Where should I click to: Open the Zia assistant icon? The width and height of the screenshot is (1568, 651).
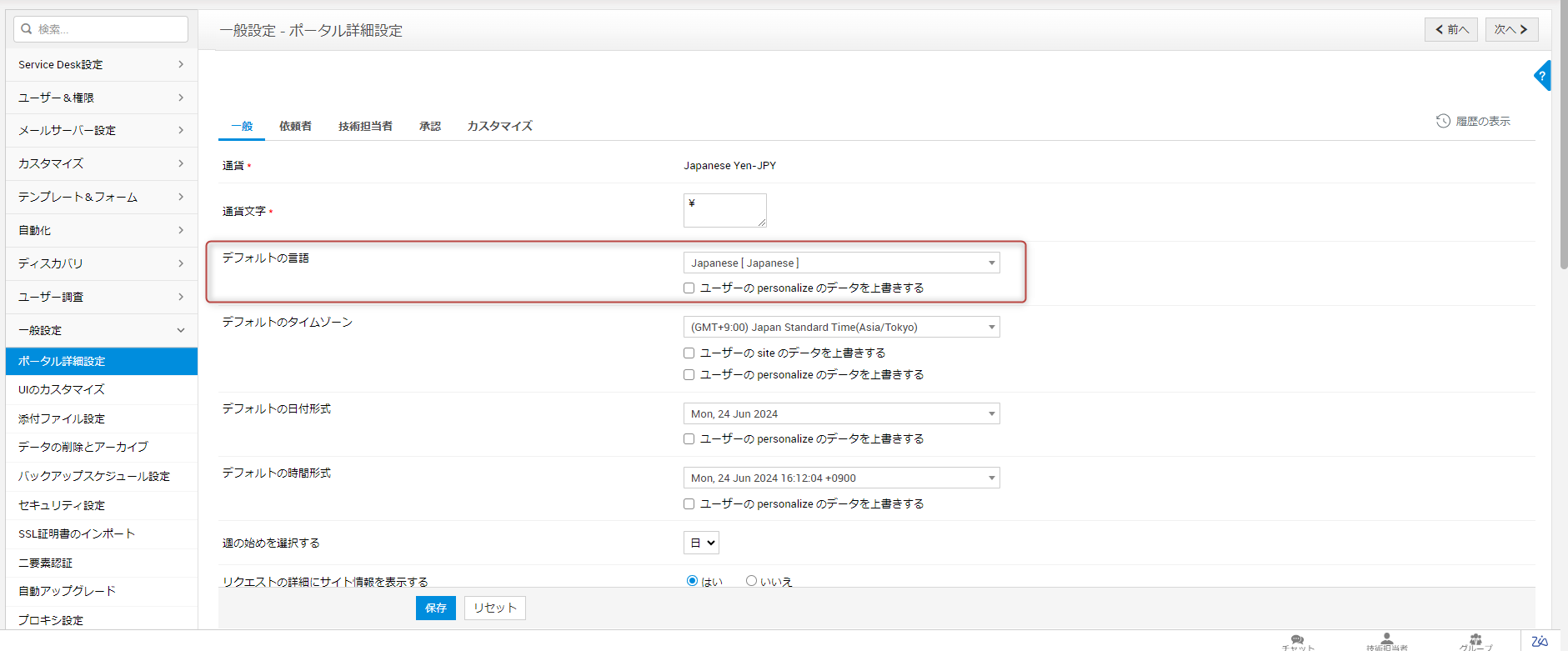1540,641
